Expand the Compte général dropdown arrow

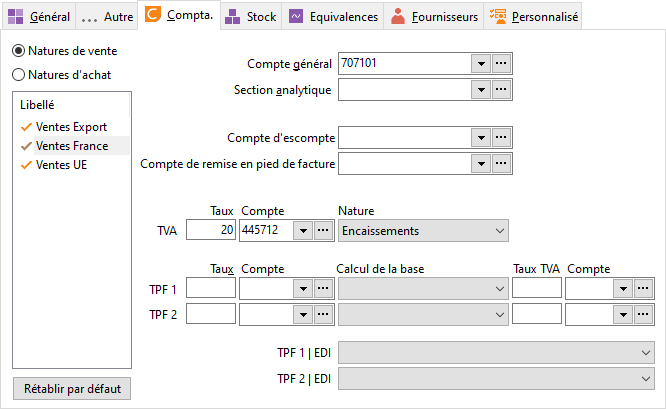481,63
